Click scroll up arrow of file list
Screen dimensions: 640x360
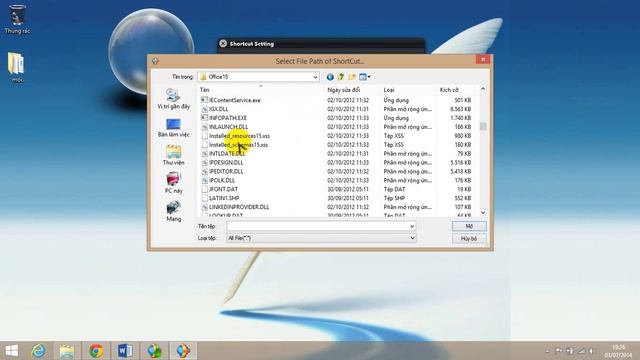pyautogui.click(x=483, y=89)
